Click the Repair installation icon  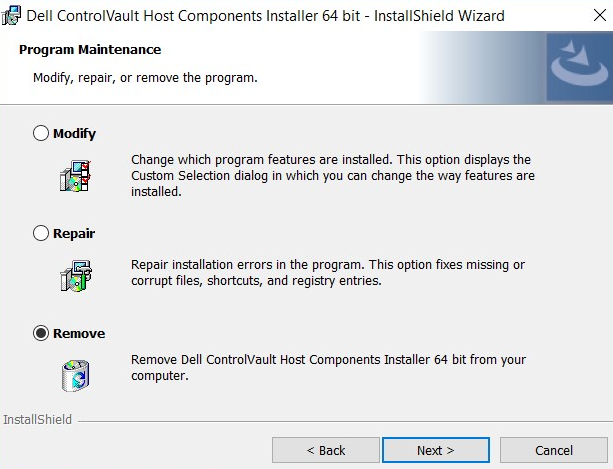click(76, 273)
